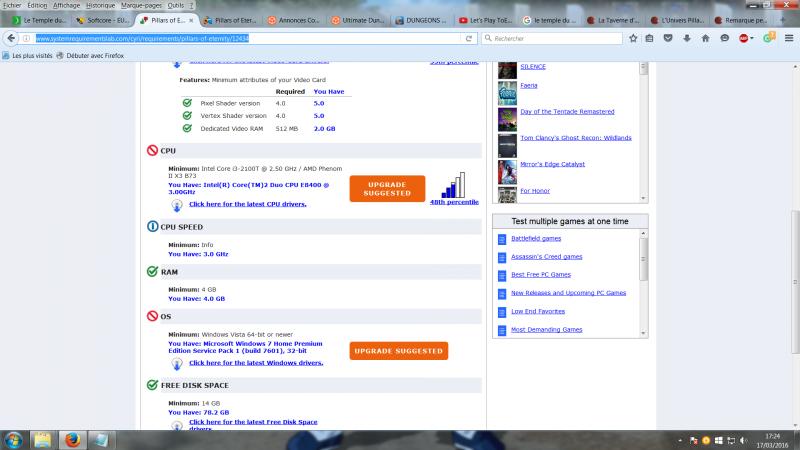
Task: Open the Fichier menu
Action: click(x=11, y=5)
